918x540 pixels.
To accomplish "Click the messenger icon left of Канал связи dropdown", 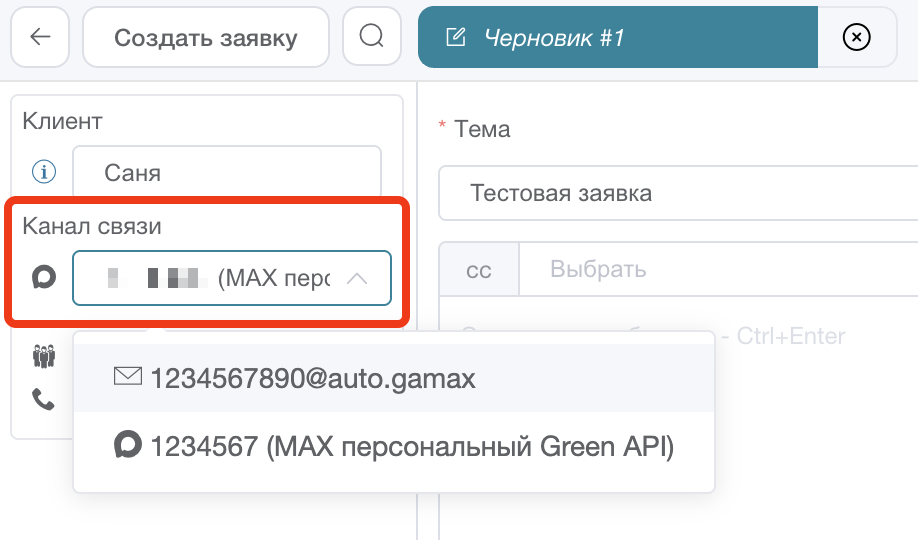I will (x=43, y=278).
